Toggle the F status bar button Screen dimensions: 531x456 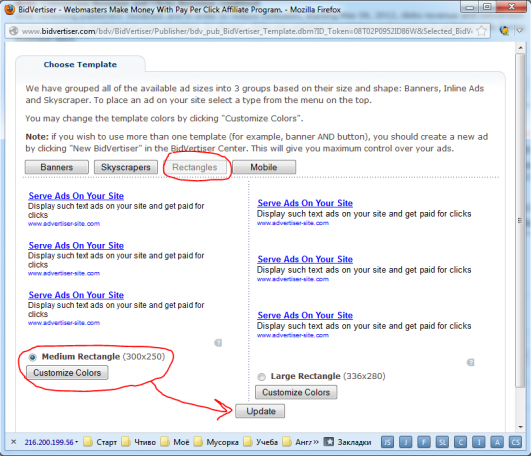click(x=424, y=442)
